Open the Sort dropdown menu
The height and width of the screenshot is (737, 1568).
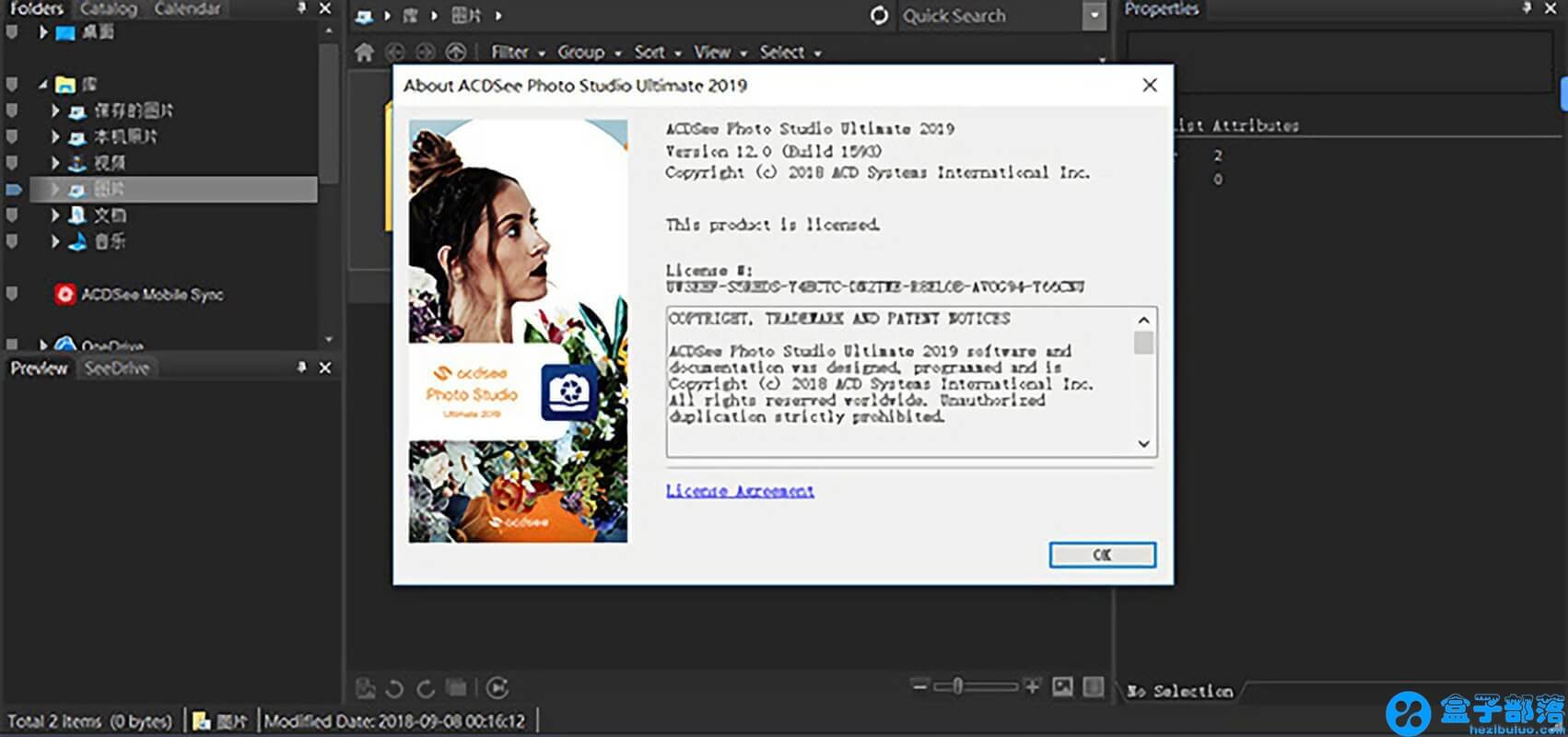pos(657,53)
